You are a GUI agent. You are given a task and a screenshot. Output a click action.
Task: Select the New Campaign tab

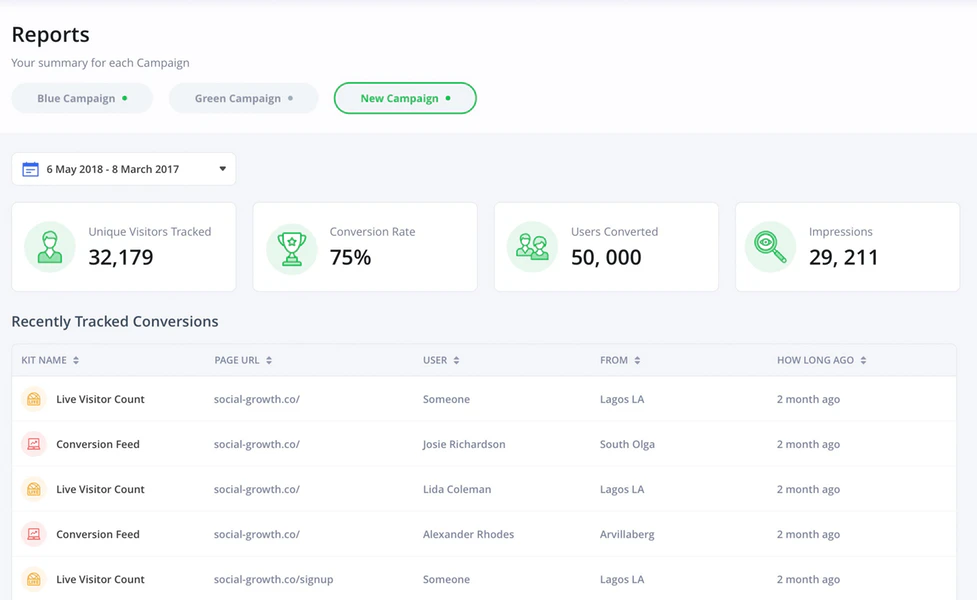click(405, 98)
